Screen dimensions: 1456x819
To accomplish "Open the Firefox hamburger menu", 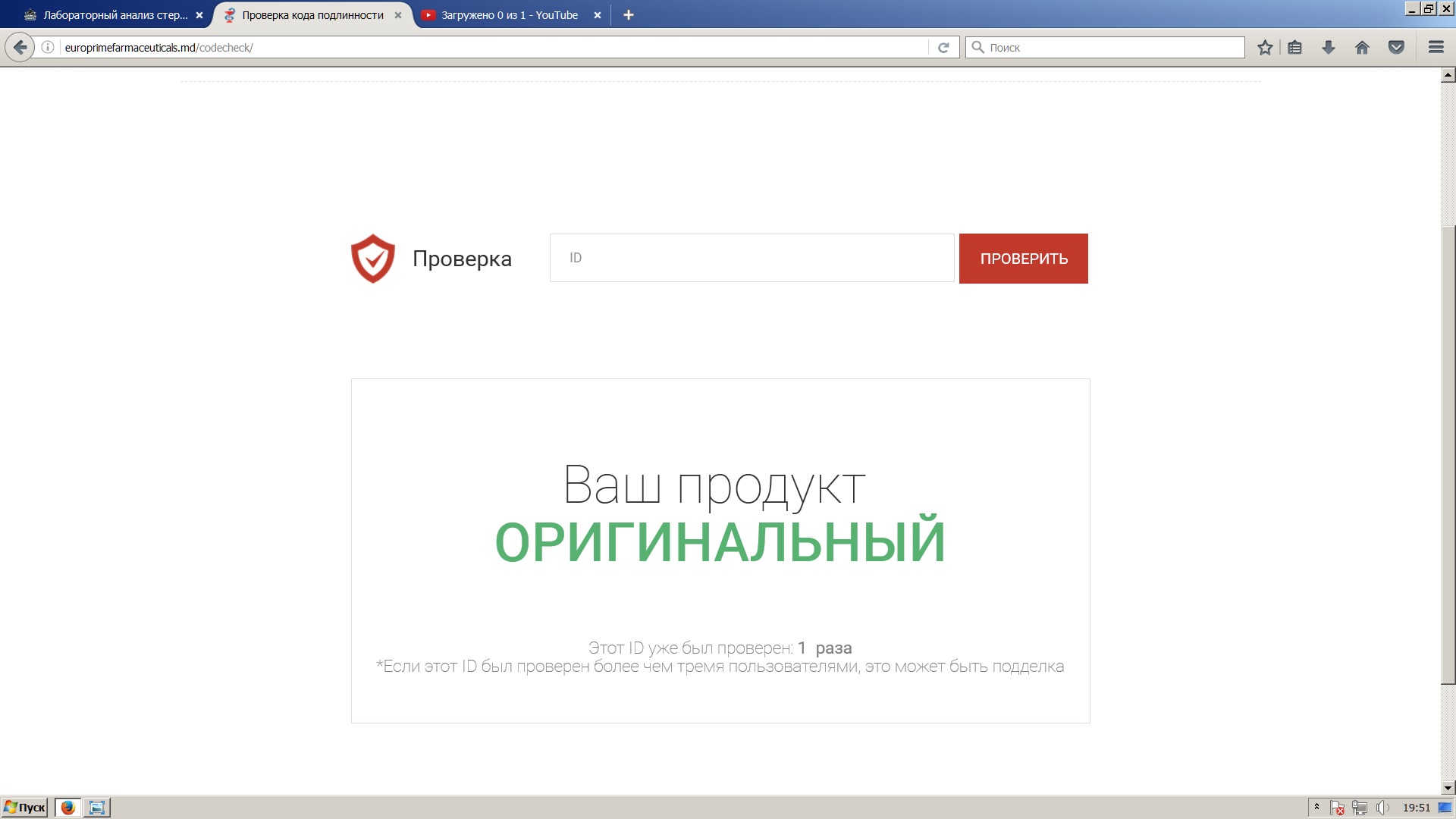I will 1436,47.
